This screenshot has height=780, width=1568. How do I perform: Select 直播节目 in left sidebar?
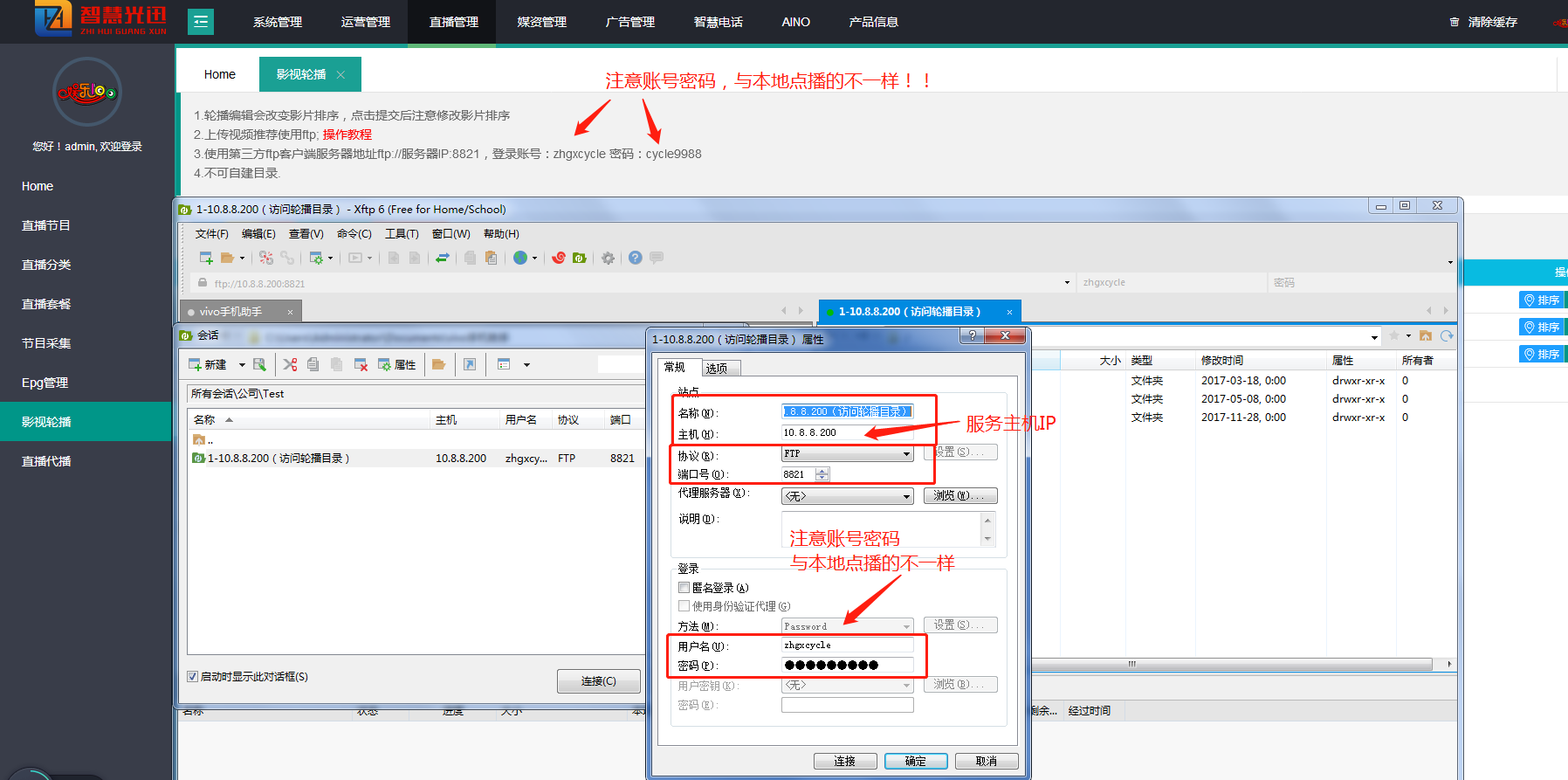point(46,225)
